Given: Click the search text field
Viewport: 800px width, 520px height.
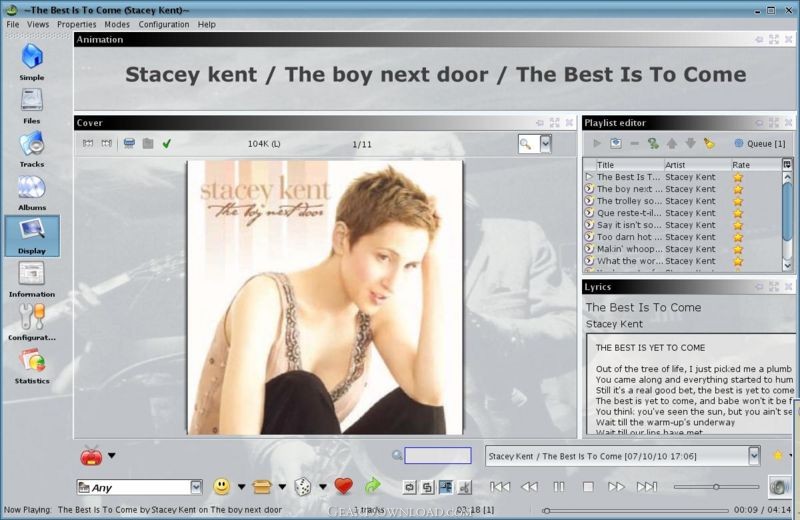Looking at the screenshot, I should point(438,456).
